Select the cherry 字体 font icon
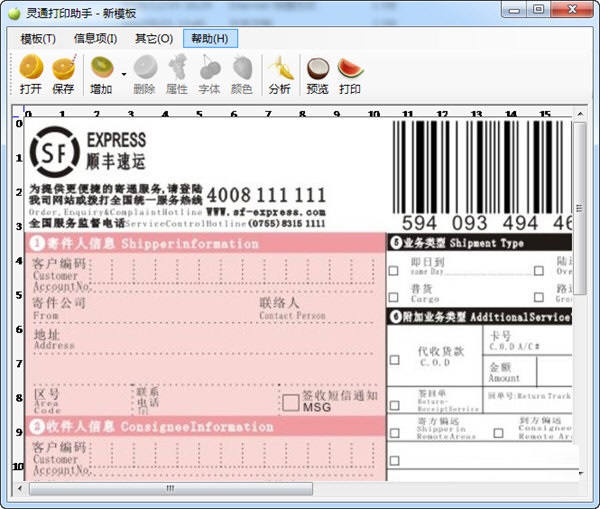The height and width of the screenshot is (509, 600). [210, 74]
